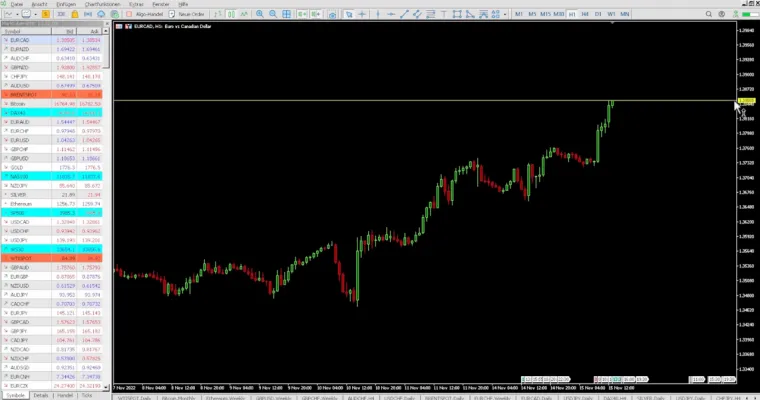Image resolution: width=760 pixels, height=400 pixels.
Task: Switch timeframe to M5
Action: pyautogui.click(x=532, y=14)
